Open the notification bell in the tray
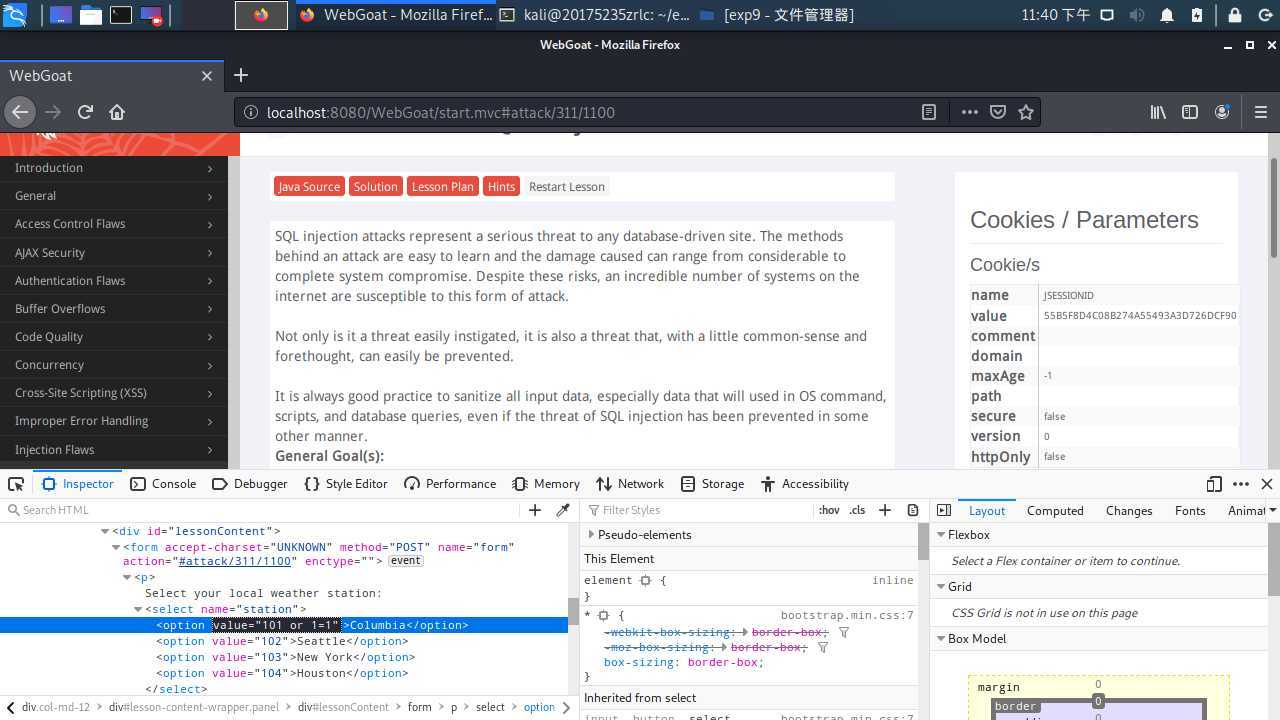 click(x=1167, y=15)
